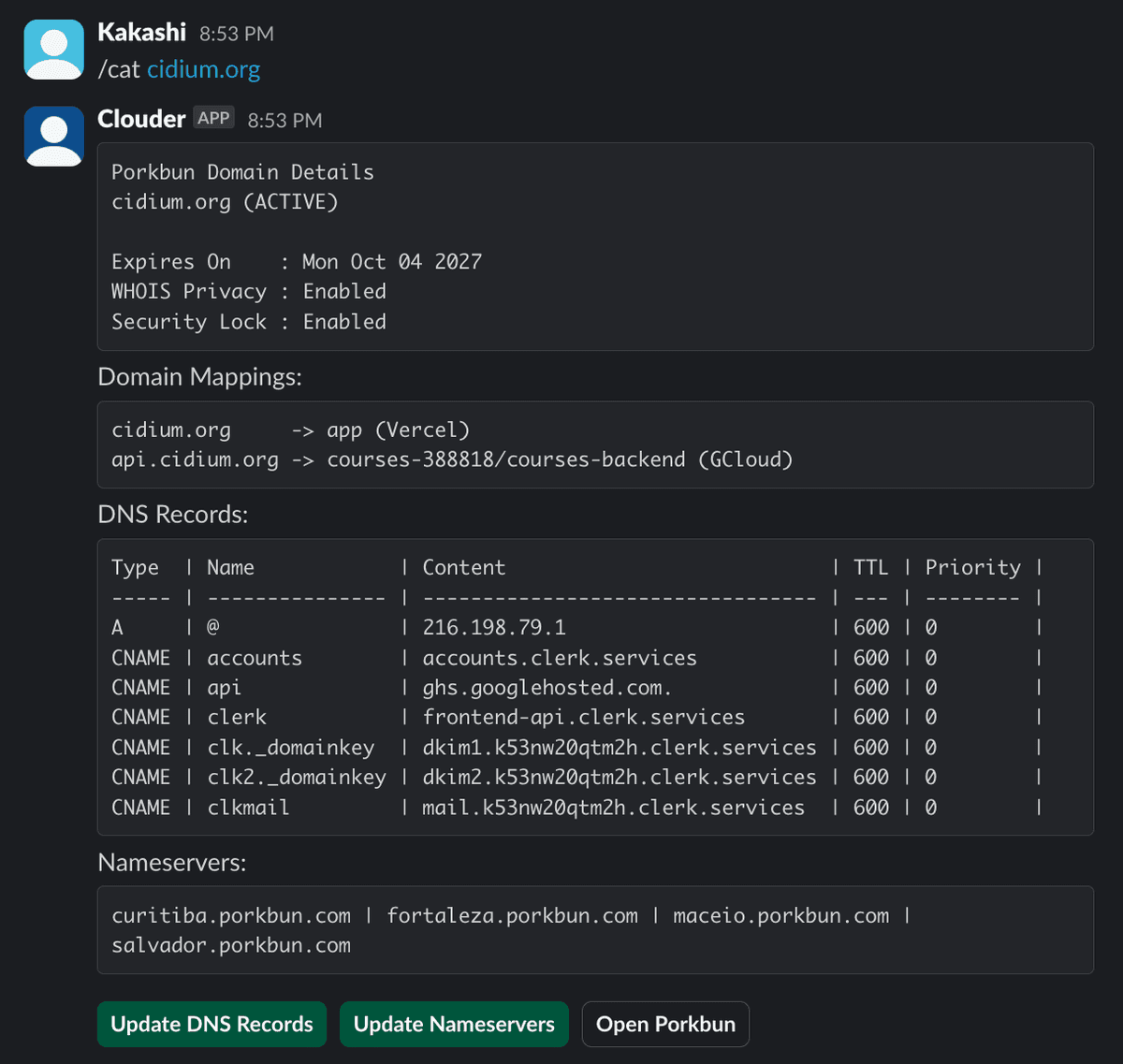The height and width of the screenshot is (1064, 1123).
Task: Click the Clouder bot name
Action: (141, 119)
